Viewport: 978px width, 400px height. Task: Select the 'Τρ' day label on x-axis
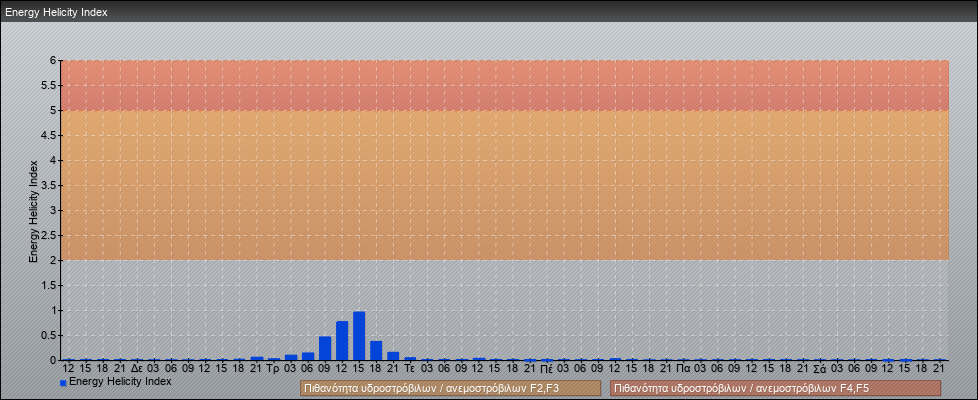click(273, 369)
